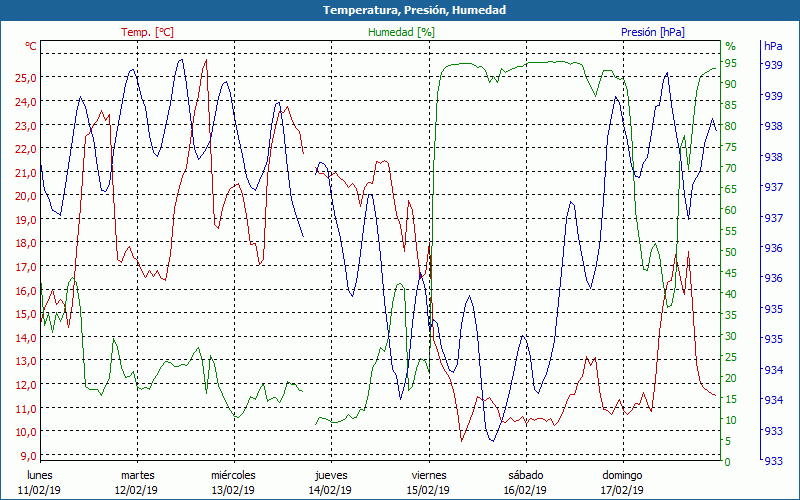Select the red Temp. [°C] legend label

tap(147, 32)
